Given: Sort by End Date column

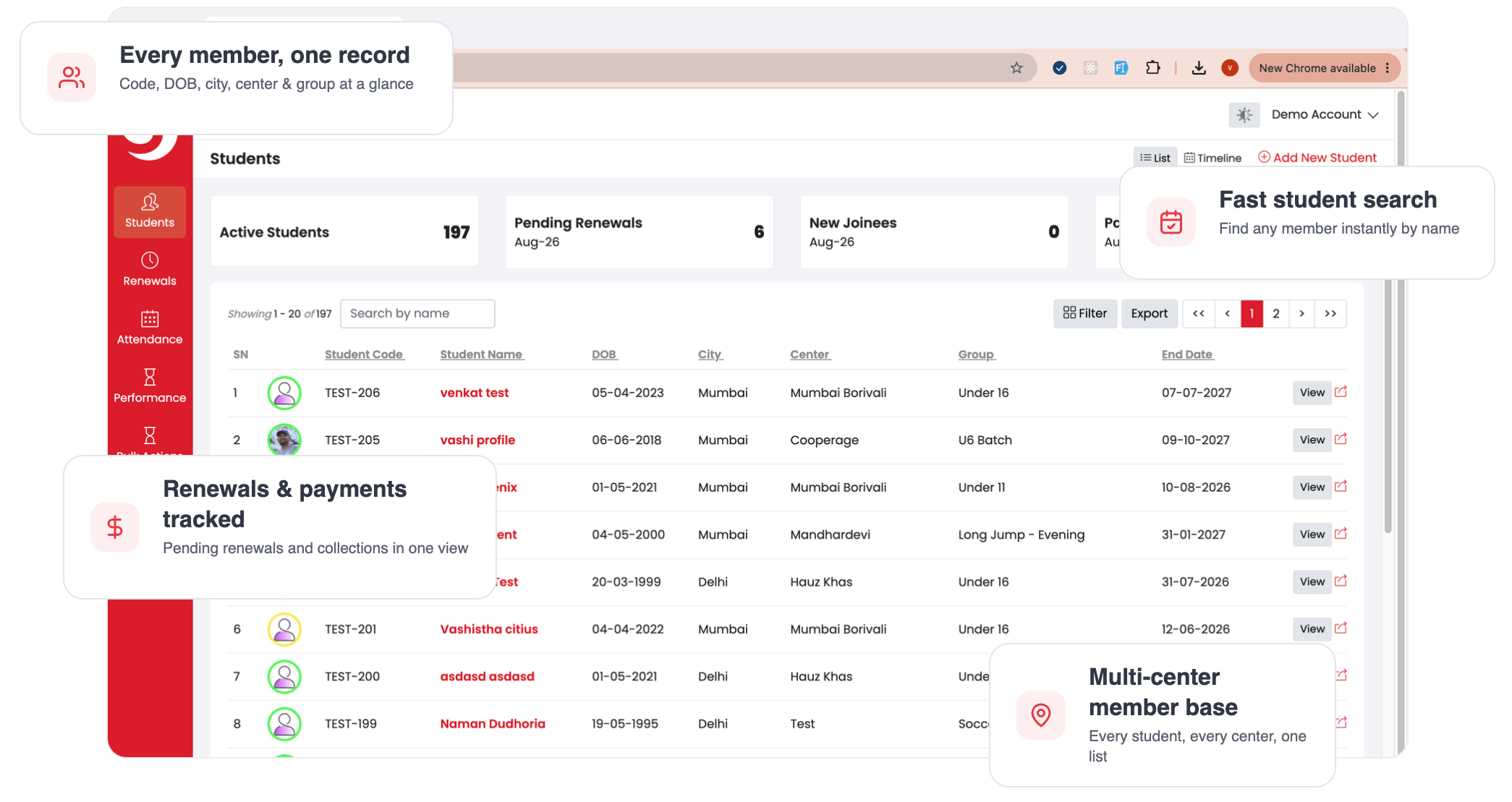Looking at the screenshot, I should tap(1187, 354).
